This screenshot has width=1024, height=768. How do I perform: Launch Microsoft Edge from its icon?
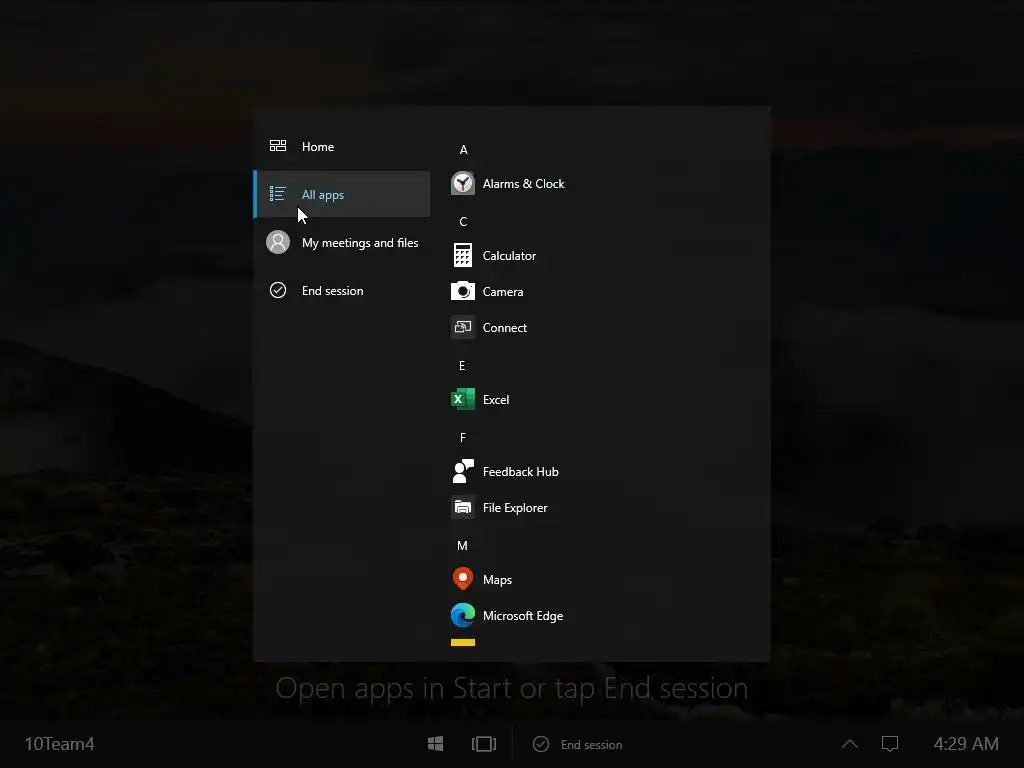click(463, 615)
